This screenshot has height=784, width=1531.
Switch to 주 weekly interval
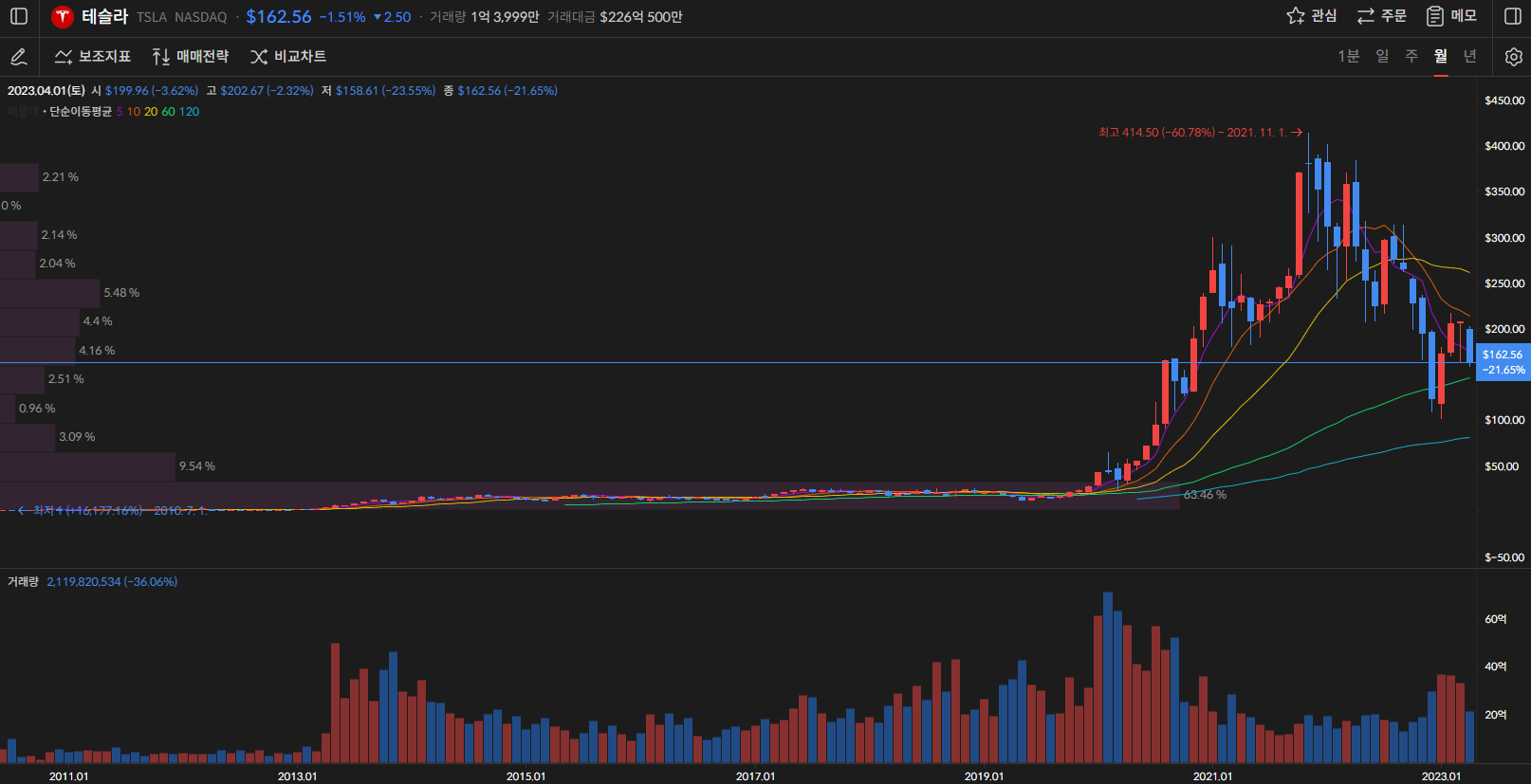1411,57
